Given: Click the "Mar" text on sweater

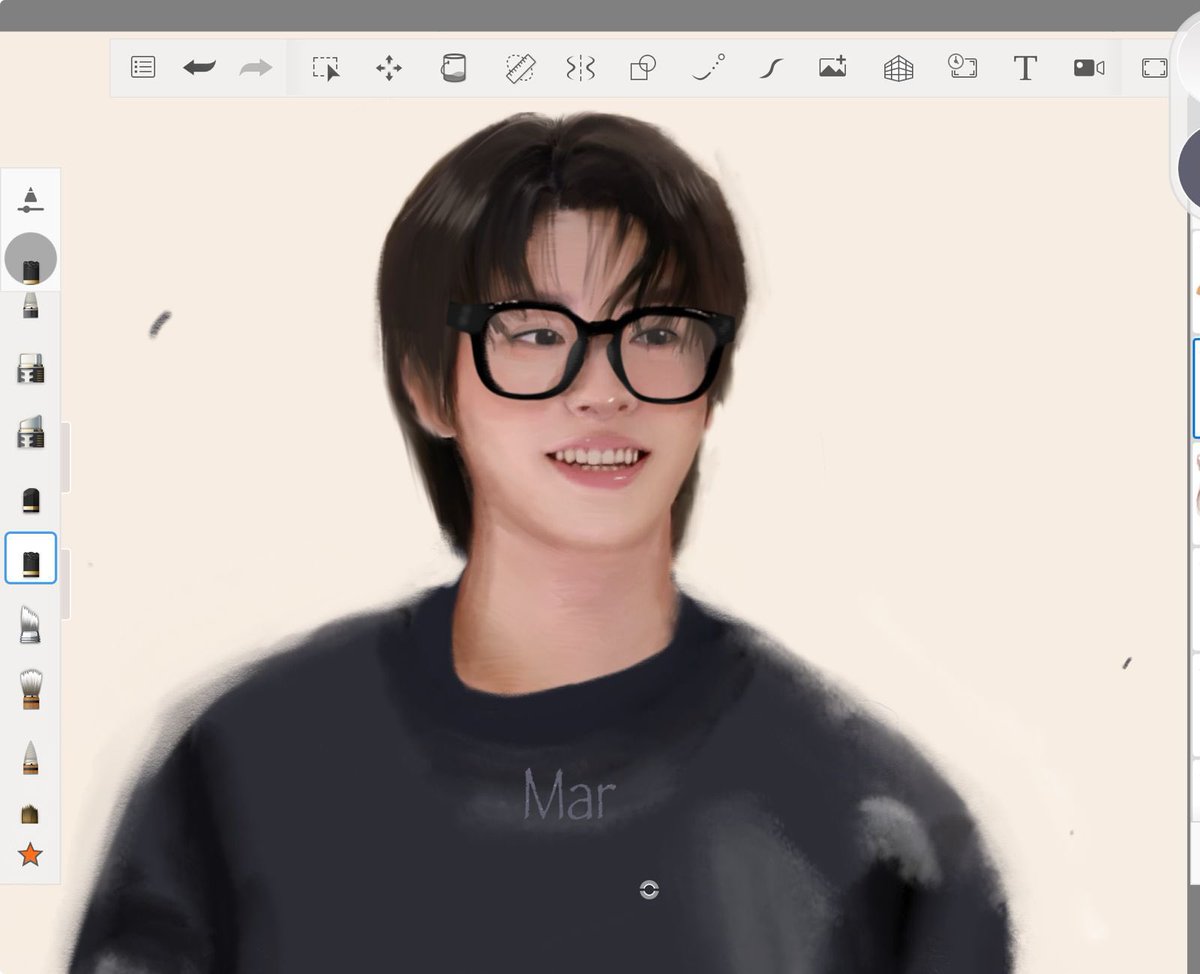Looking at the screenshot, I should 569,795.
